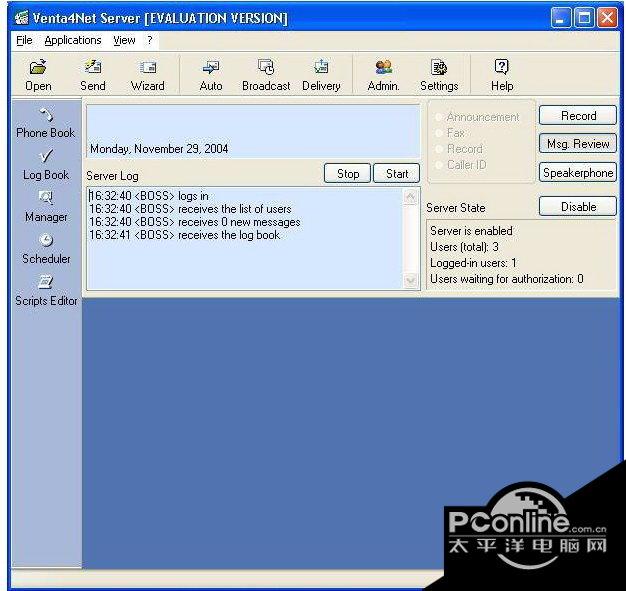Click the Delivery toolbar icon
The height and width of the screenshot is (591, 626).
321,75
